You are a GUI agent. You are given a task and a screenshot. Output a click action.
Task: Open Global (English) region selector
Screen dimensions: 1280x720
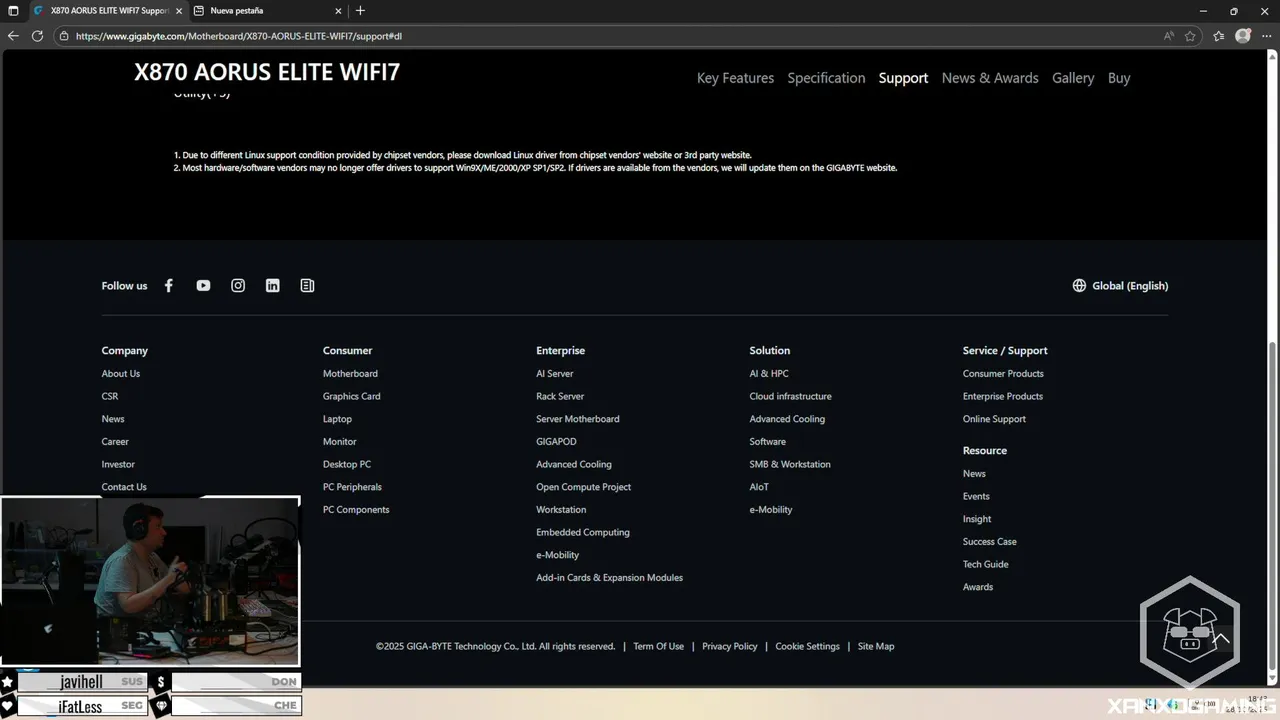point(1120,286)
